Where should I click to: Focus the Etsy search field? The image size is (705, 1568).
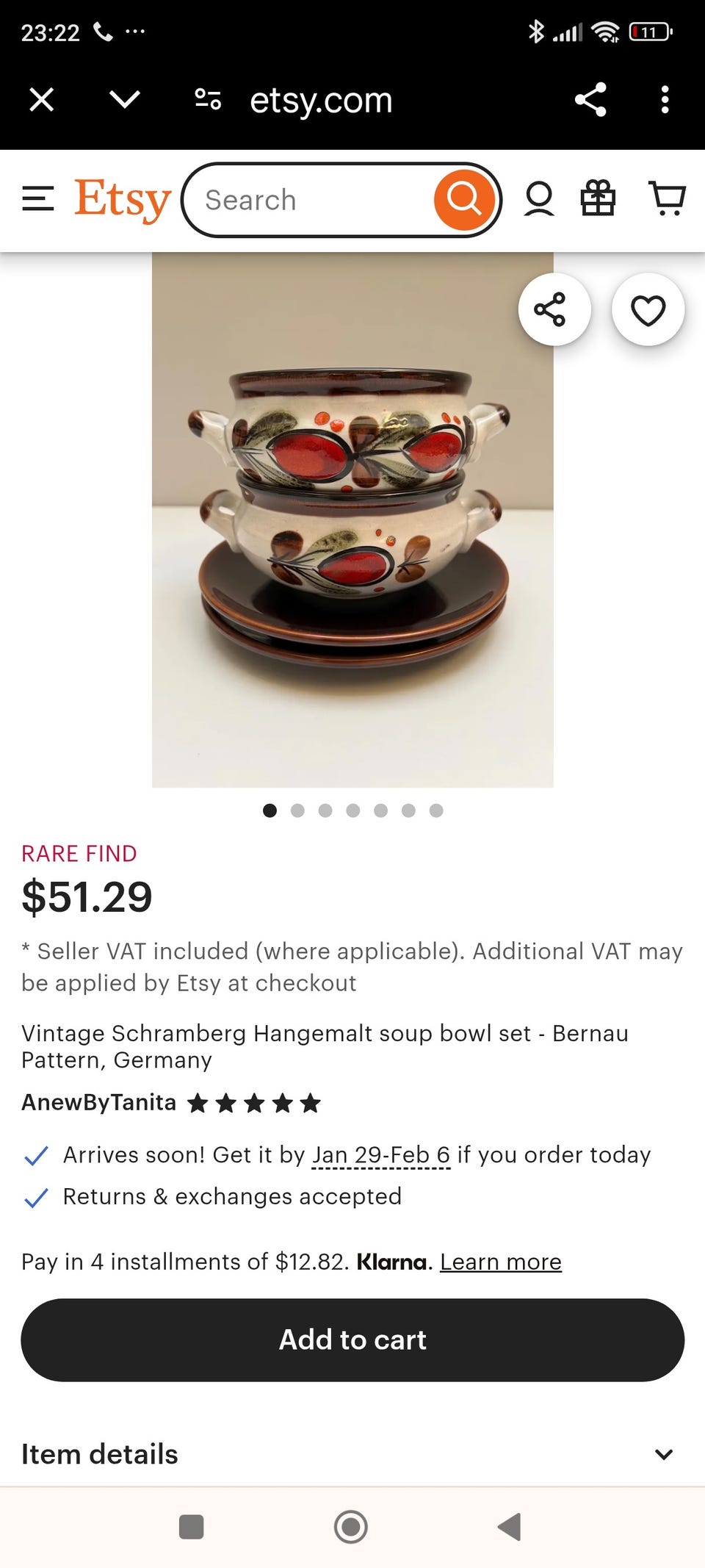pos(308,200)
